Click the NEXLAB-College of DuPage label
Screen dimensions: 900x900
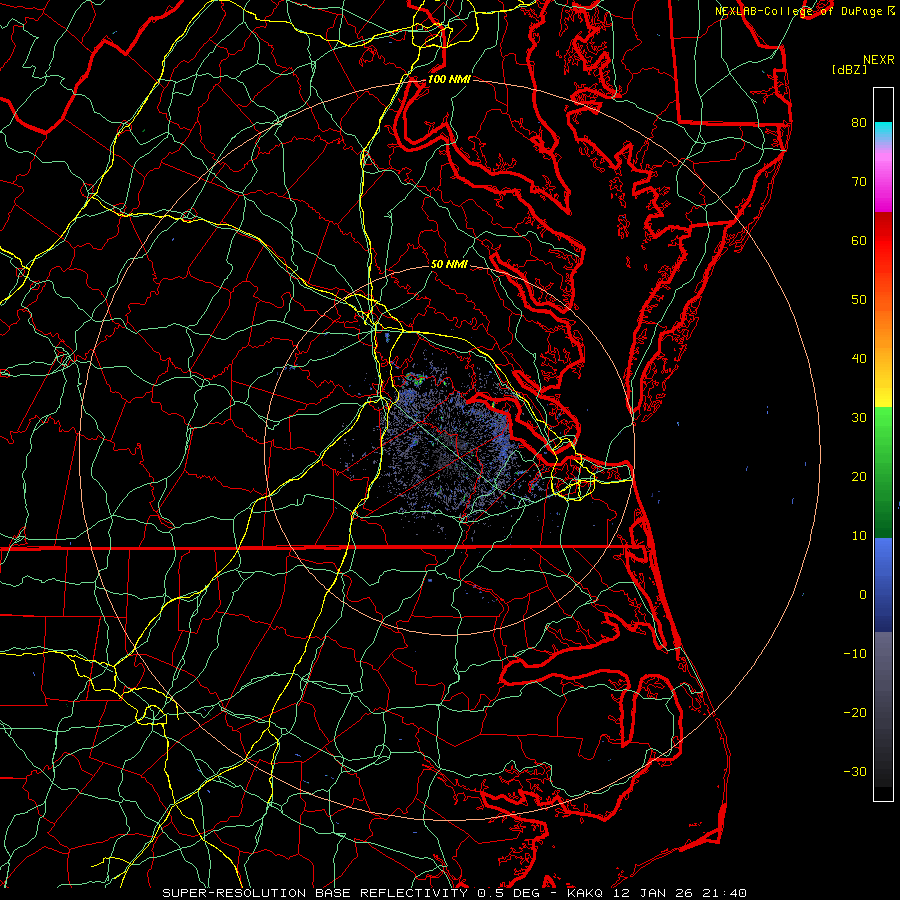pos(798,10)
